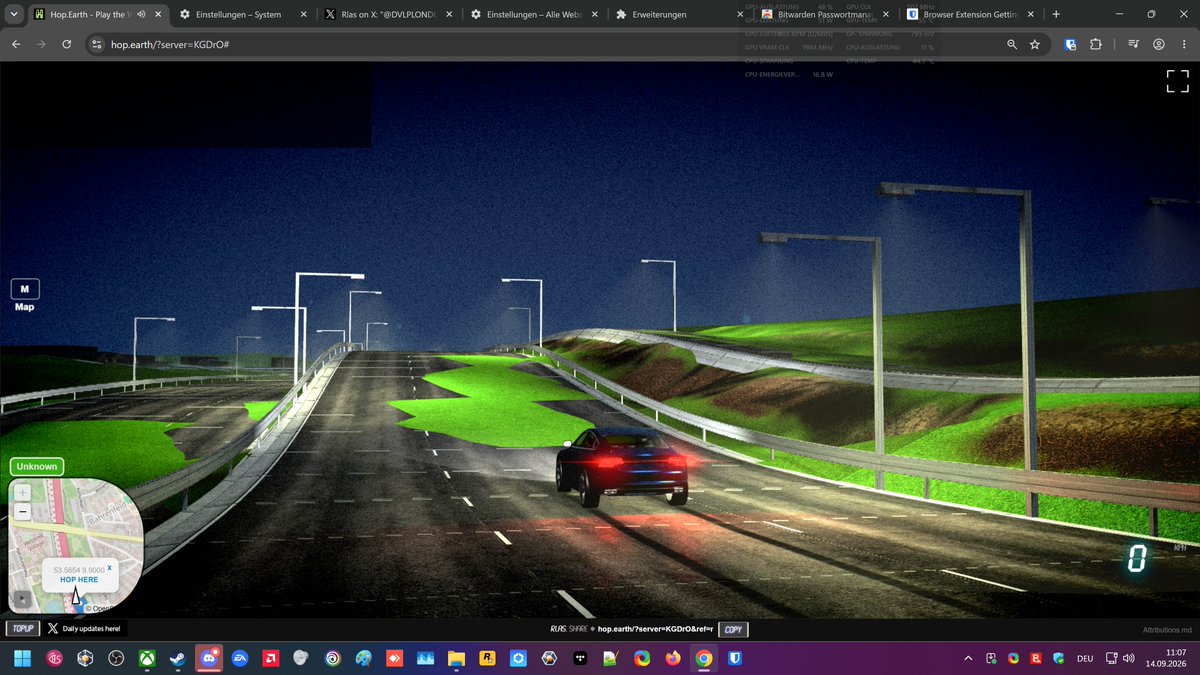Switch to the Rias on X tab
Screen dimensions: 1200x675
pos(389,15)
